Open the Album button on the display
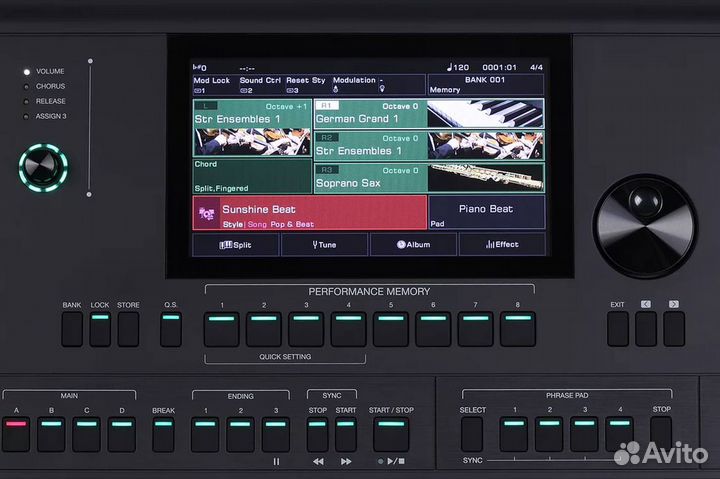 pyautogui.click(x=413, y=244)
